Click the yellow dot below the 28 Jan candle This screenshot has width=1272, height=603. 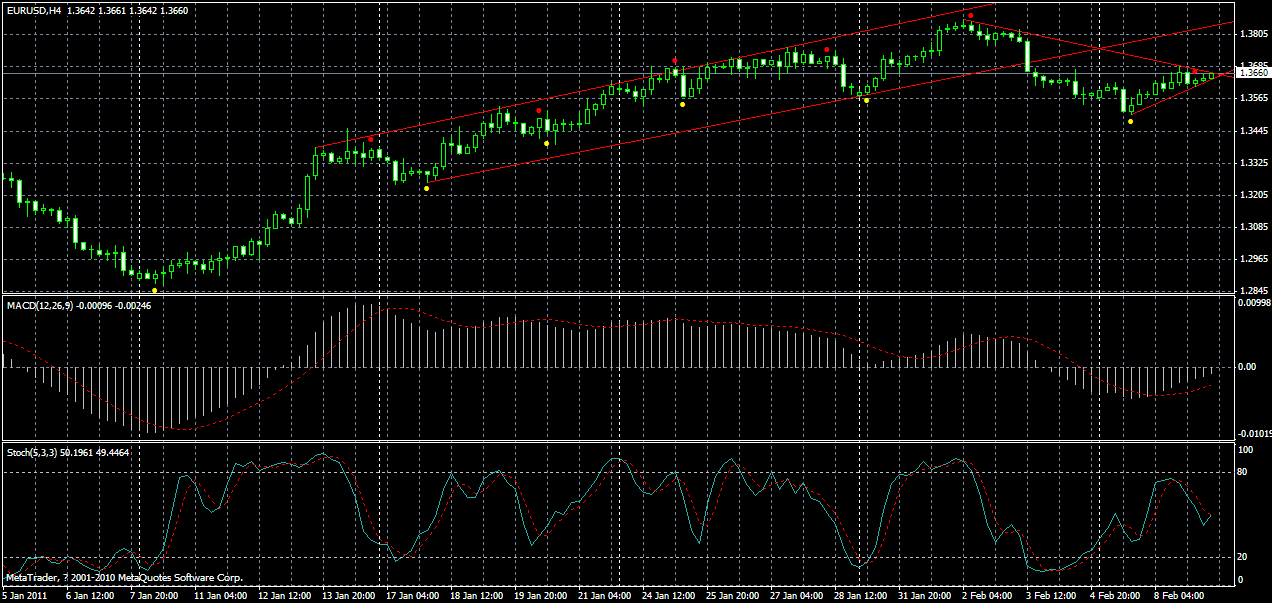tap(867, 101)
